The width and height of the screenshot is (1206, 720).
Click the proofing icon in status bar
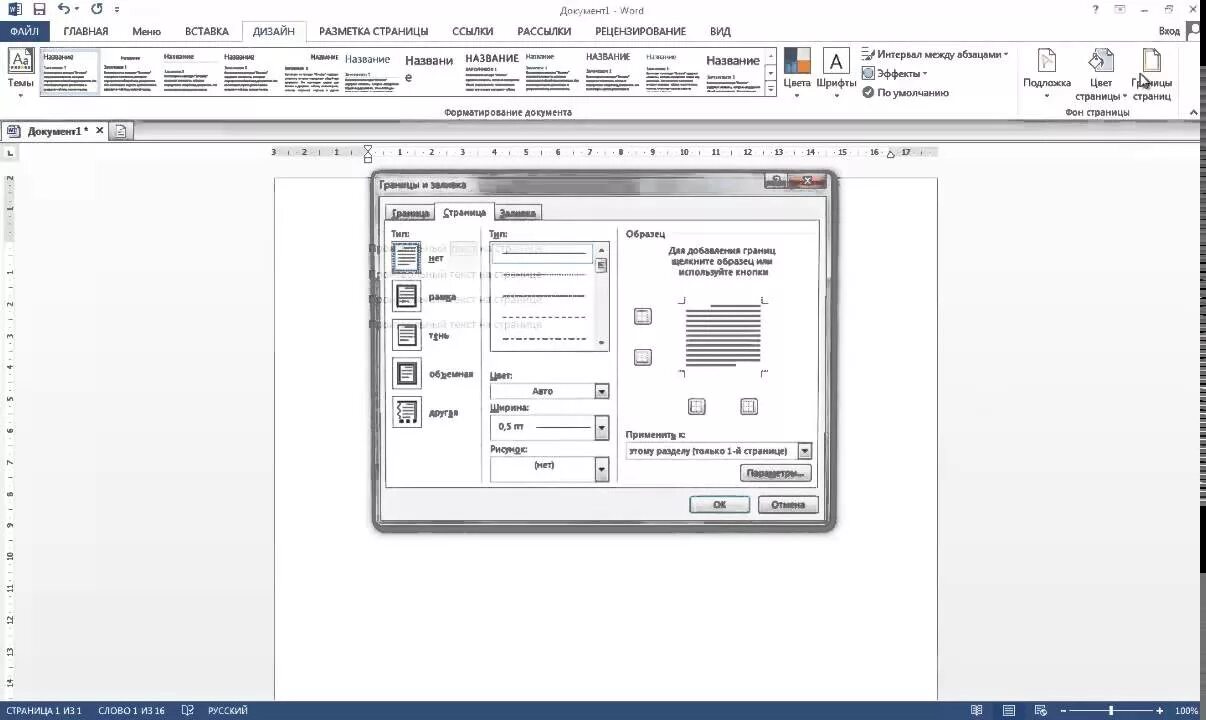188,711
